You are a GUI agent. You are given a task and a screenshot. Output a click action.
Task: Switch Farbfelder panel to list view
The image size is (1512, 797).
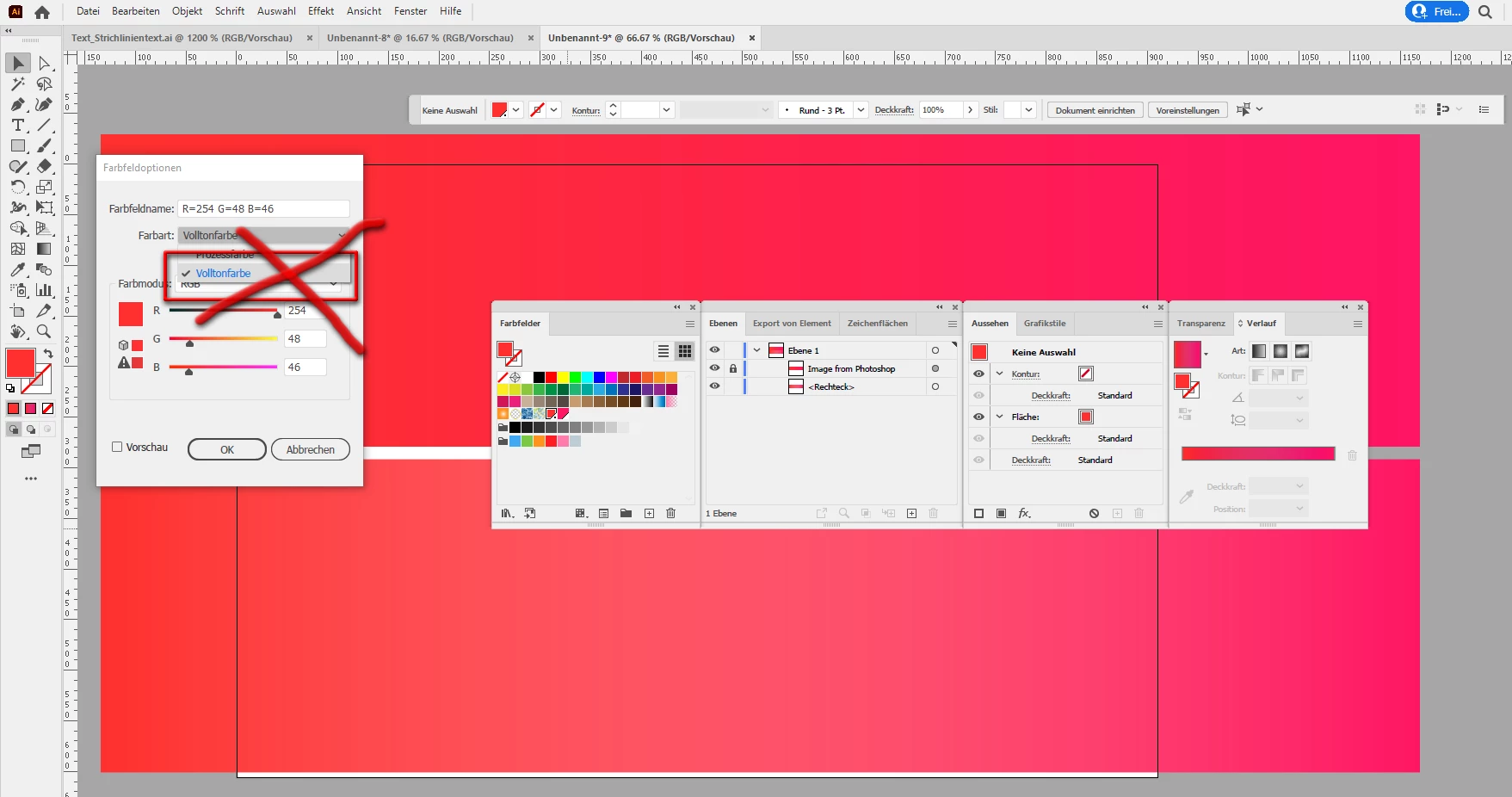coord(663,351)
